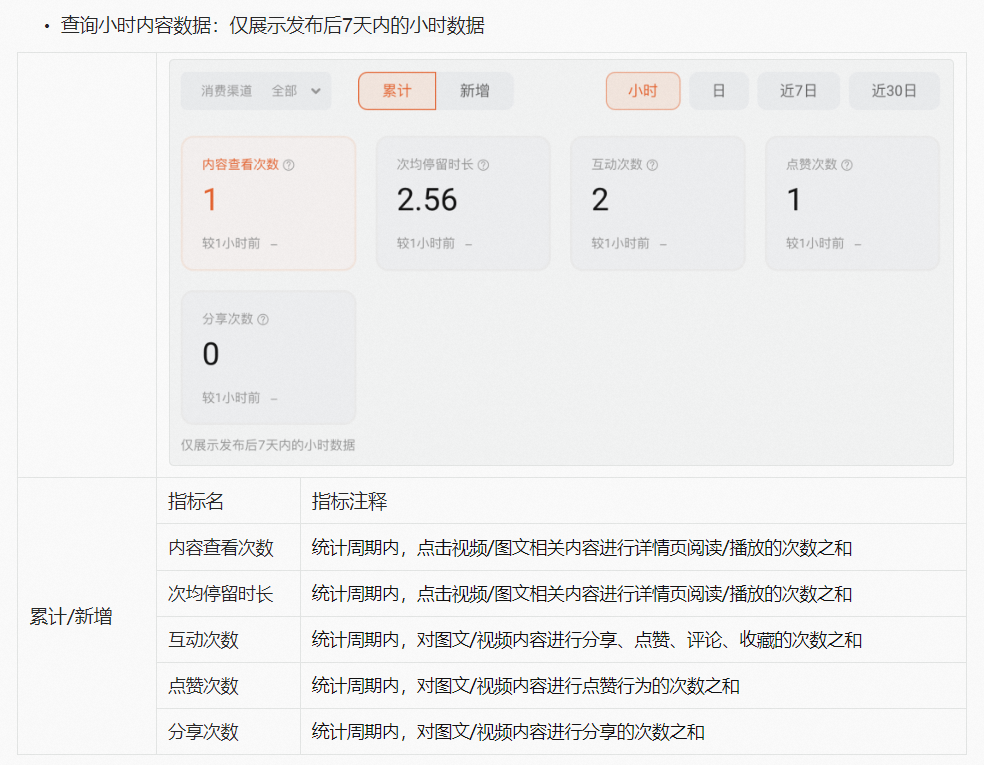
Task: Click 点赞次数 in the table
Action: (203, 685)
